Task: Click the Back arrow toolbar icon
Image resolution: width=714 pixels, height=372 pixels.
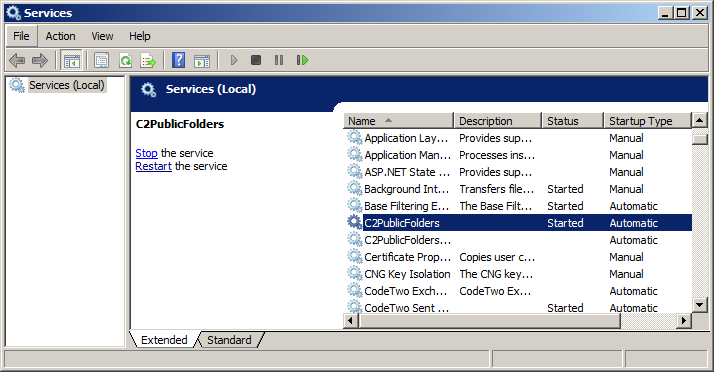Action: (17, 60)
